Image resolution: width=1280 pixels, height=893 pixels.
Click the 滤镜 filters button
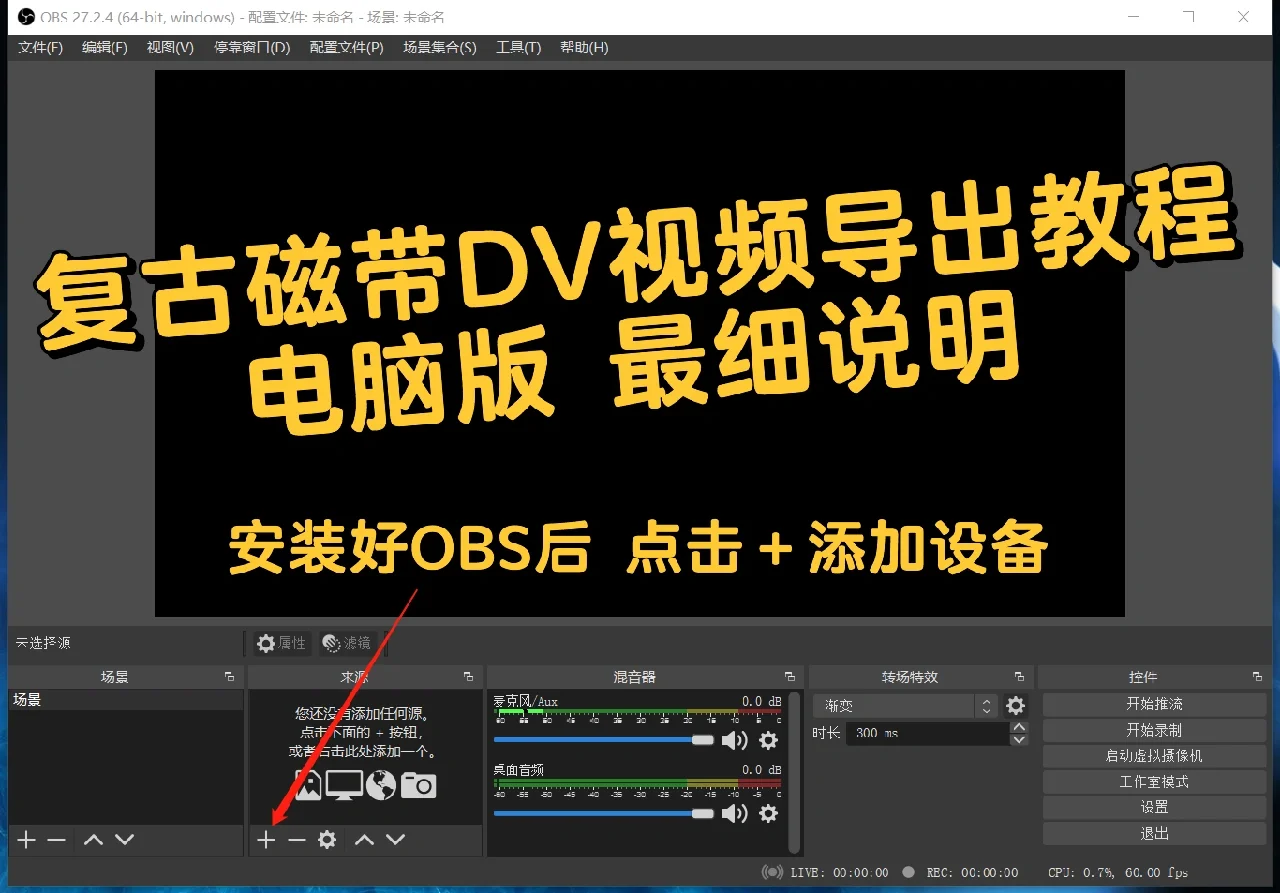pos(347,643)
